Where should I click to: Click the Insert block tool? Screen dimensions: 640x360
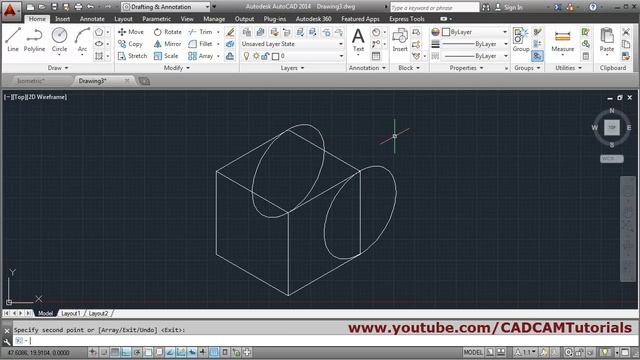[400, 40]
